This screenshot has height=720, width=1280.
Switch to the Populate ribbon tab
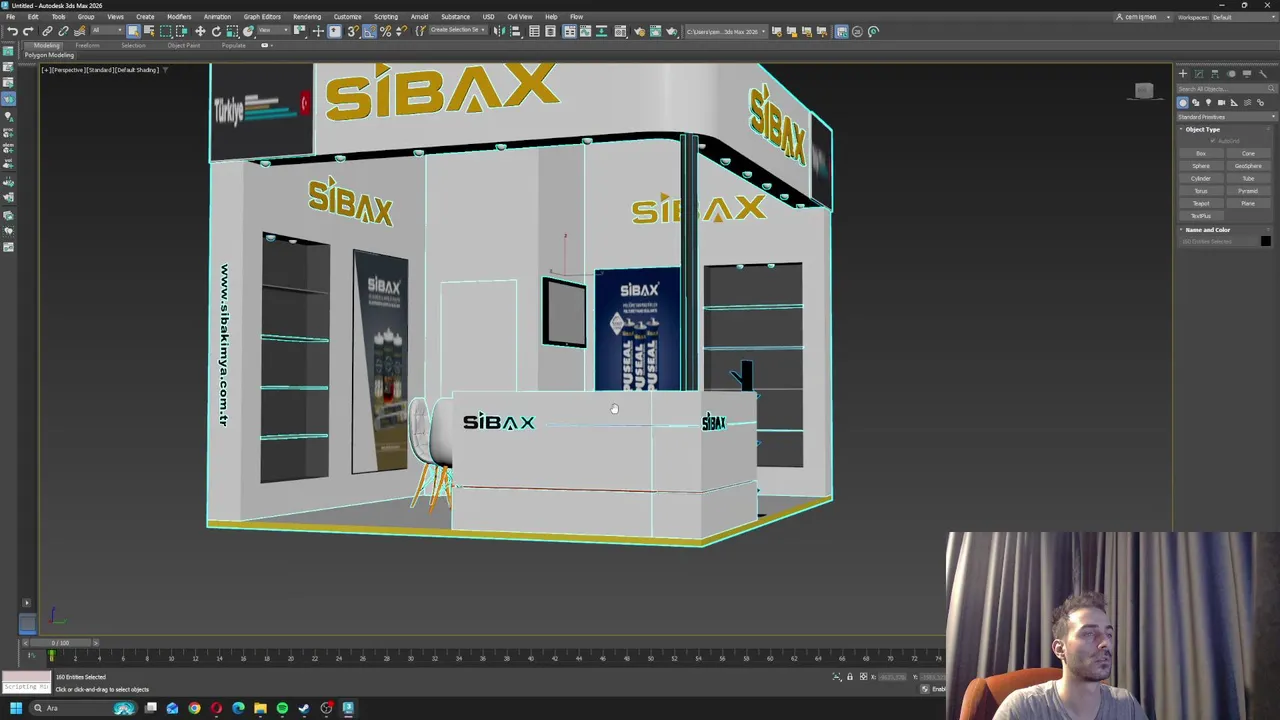coord(234,45)
